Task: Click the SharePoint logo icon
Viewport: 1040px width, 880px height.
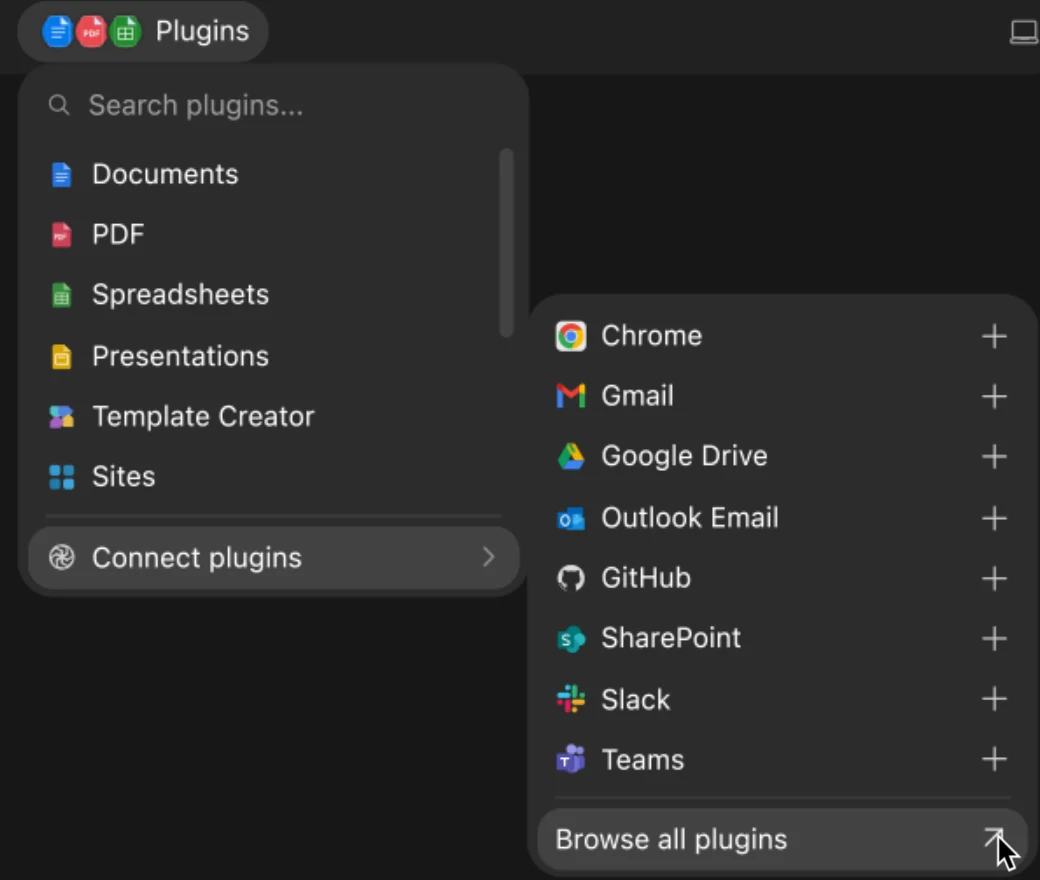Action: (570, 639)
